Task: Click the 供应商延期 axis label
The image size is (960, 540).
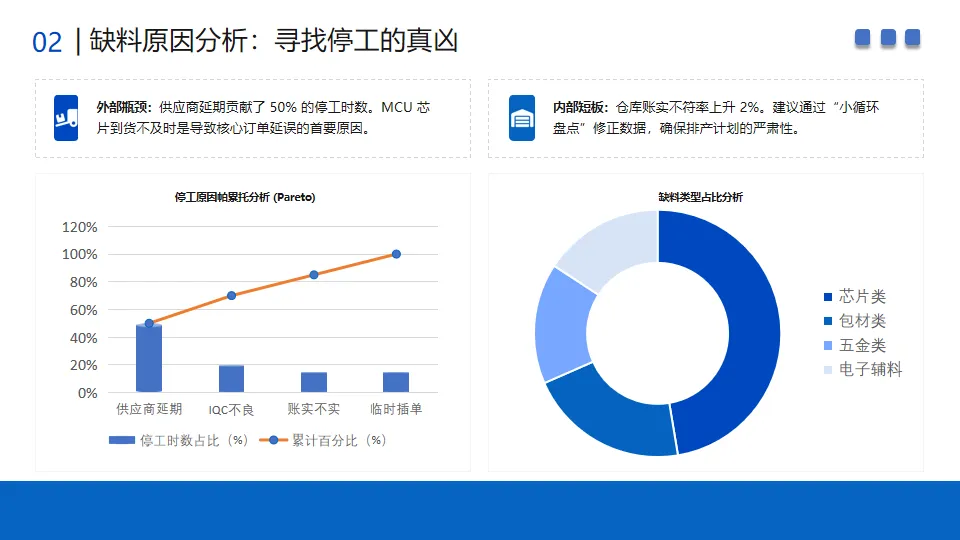Action: [149, 409]
